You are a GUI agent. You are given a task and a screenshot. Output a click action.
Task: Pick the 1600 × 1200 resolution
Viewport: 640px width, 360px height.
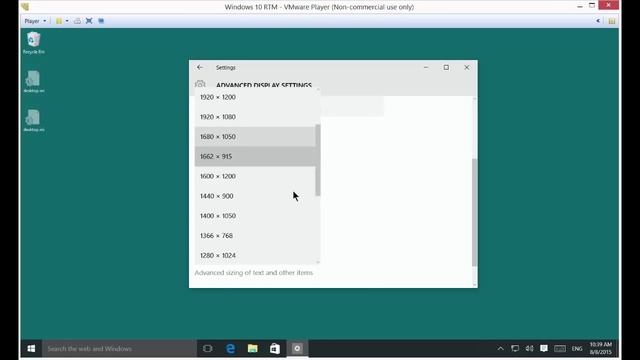[255, 176]
